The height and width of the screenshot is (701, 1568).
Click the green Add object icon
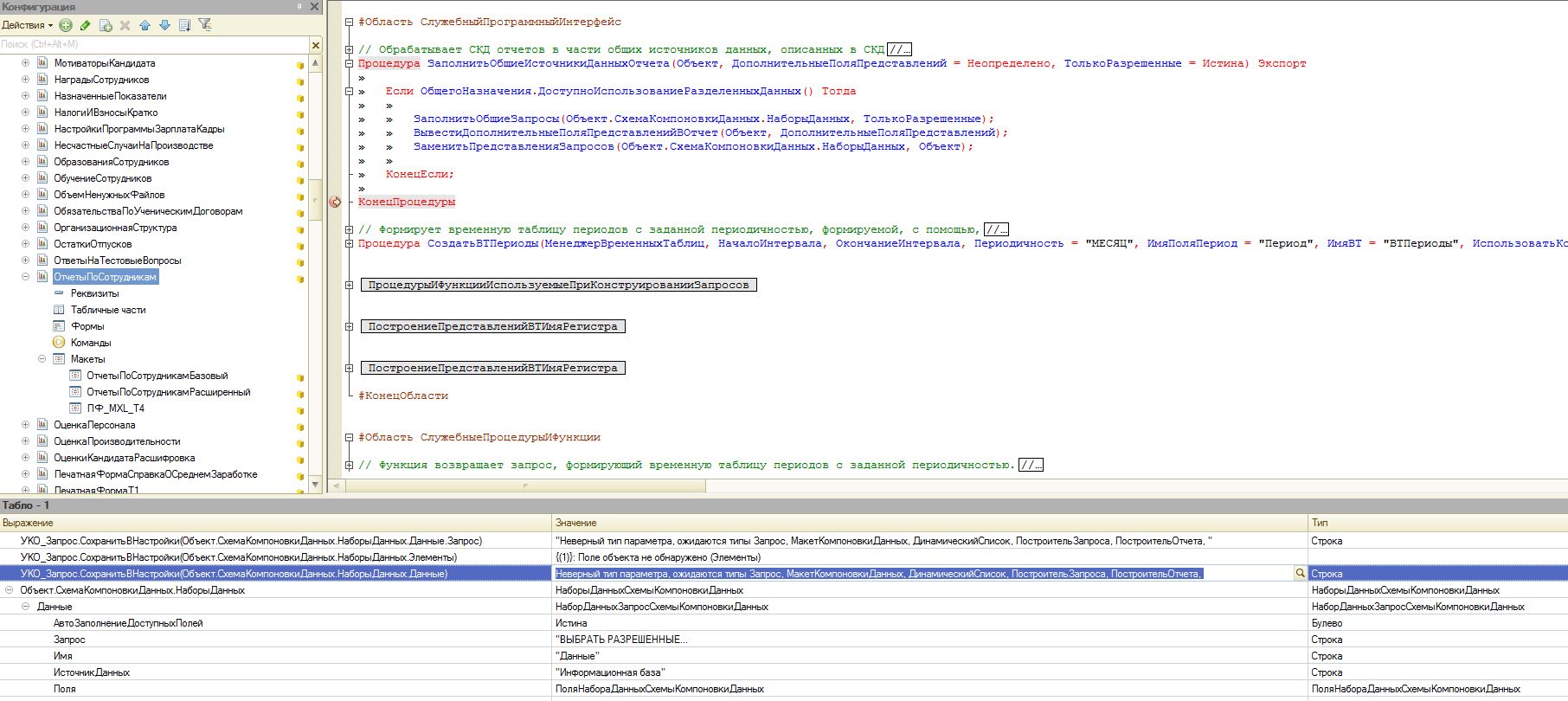tap(66, 25)
